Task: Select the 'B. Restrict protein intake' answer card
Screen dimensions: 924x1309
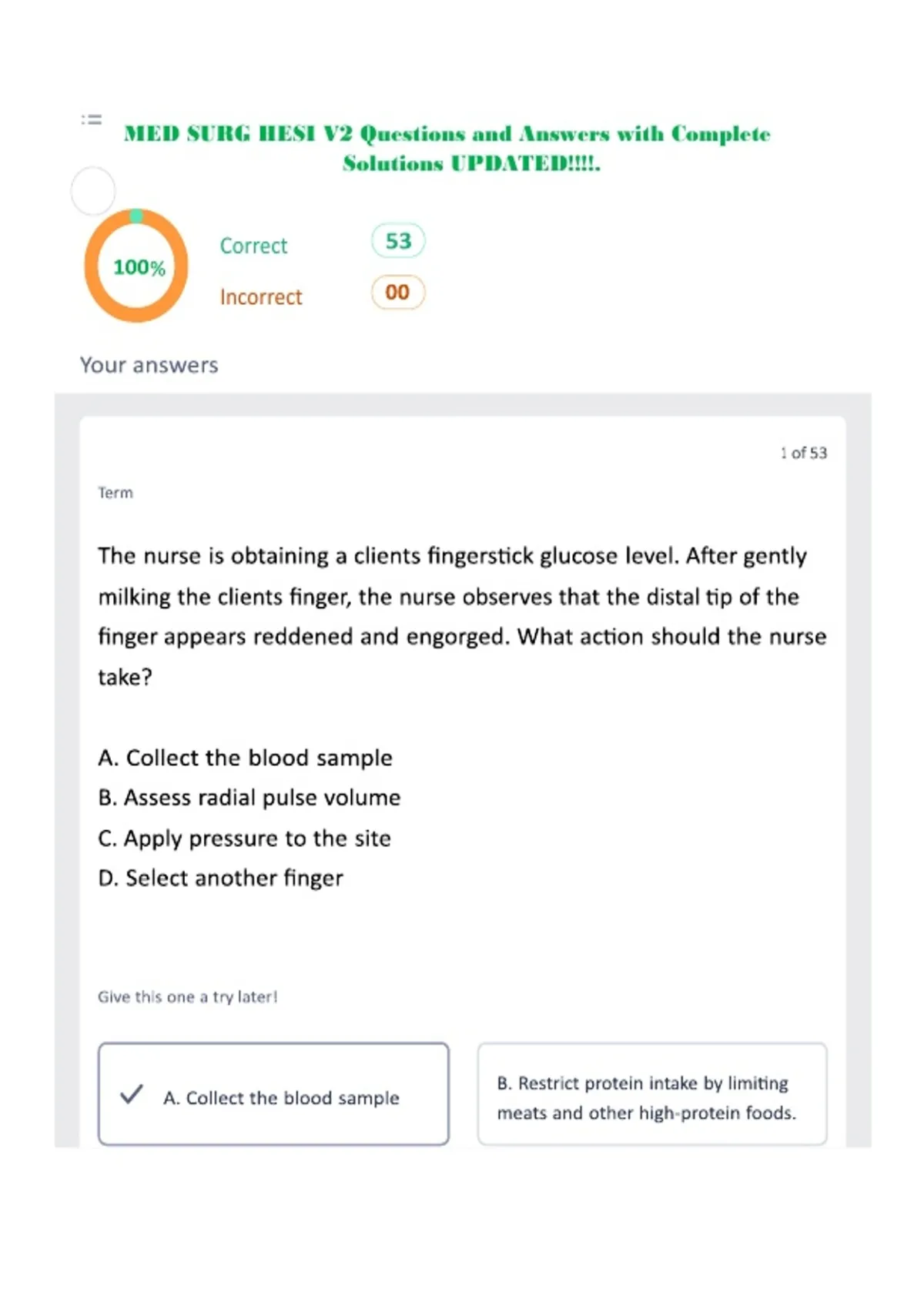Action: [652, 1094]
